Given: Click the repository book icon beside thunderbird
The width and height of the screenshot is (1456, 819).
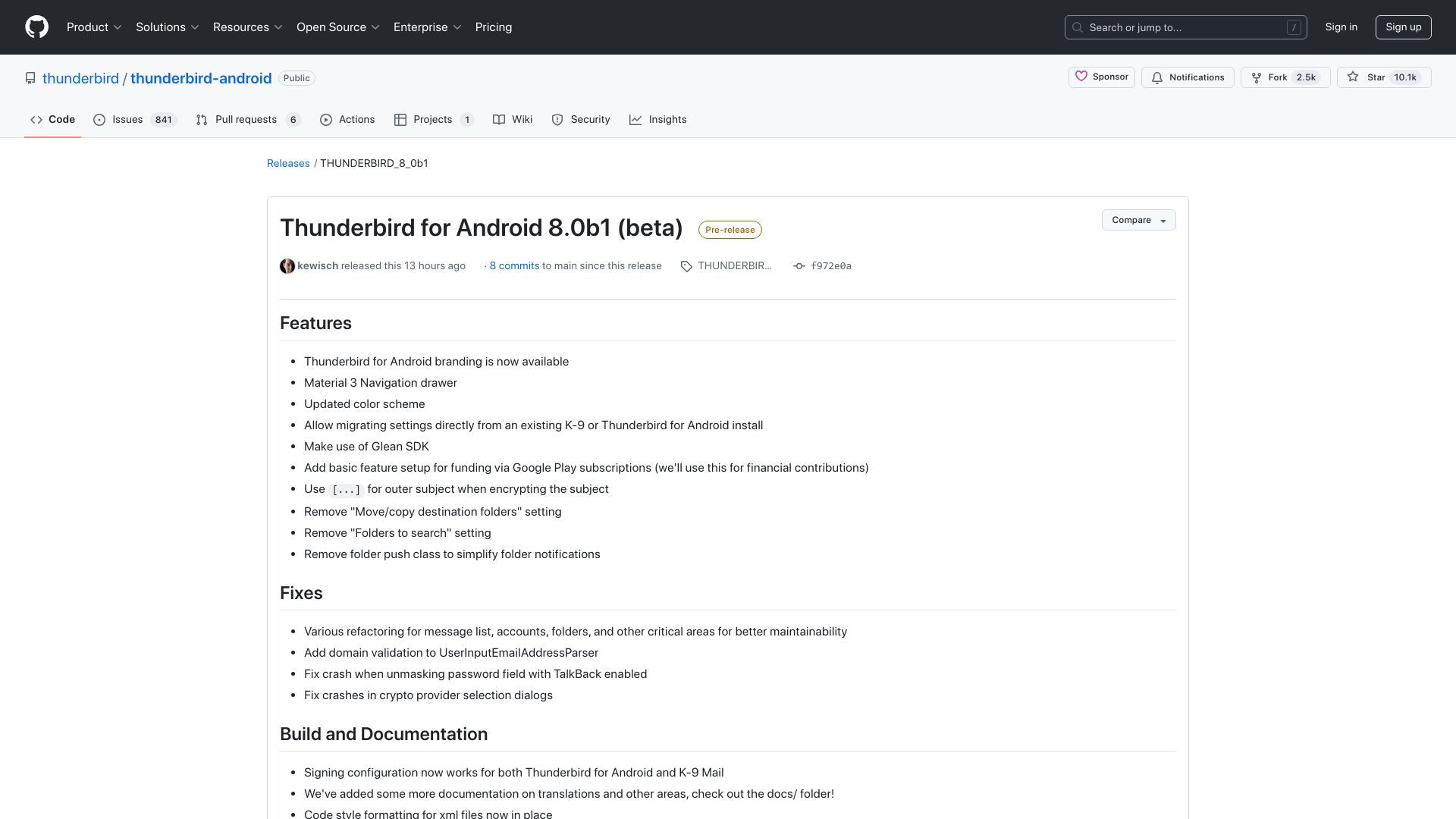Looking at the screenshot, I should [x=30, y=78].
